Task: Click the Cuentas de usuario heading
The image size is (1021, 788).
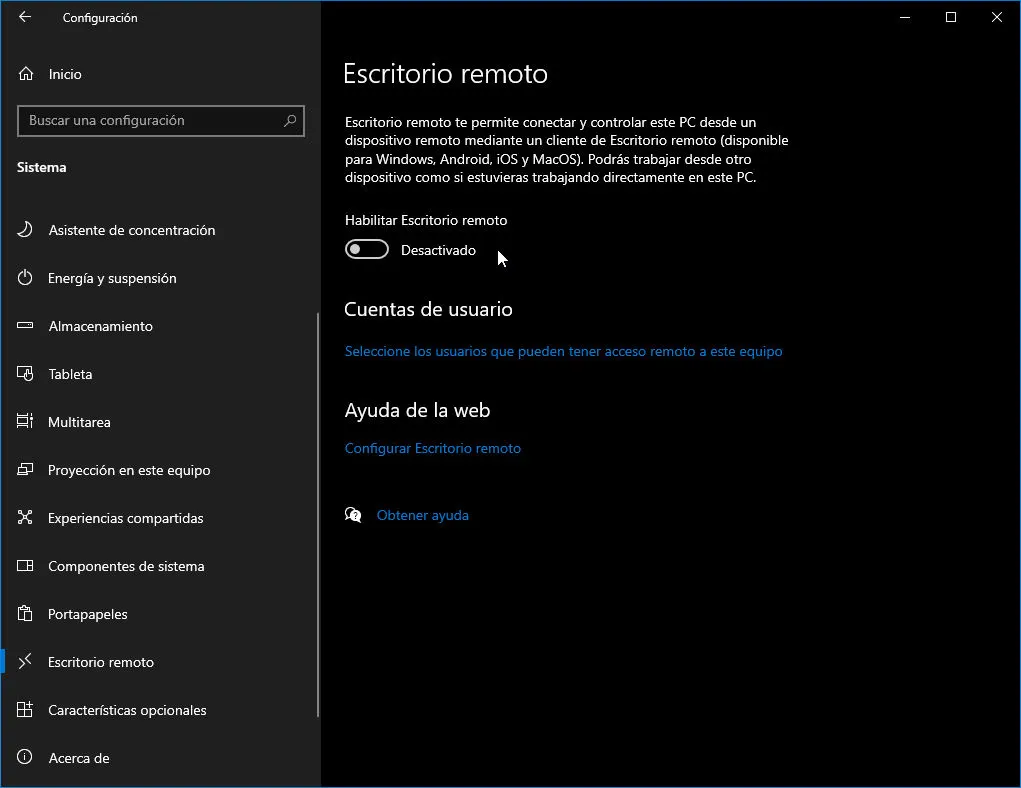Action: pos(428,309)
